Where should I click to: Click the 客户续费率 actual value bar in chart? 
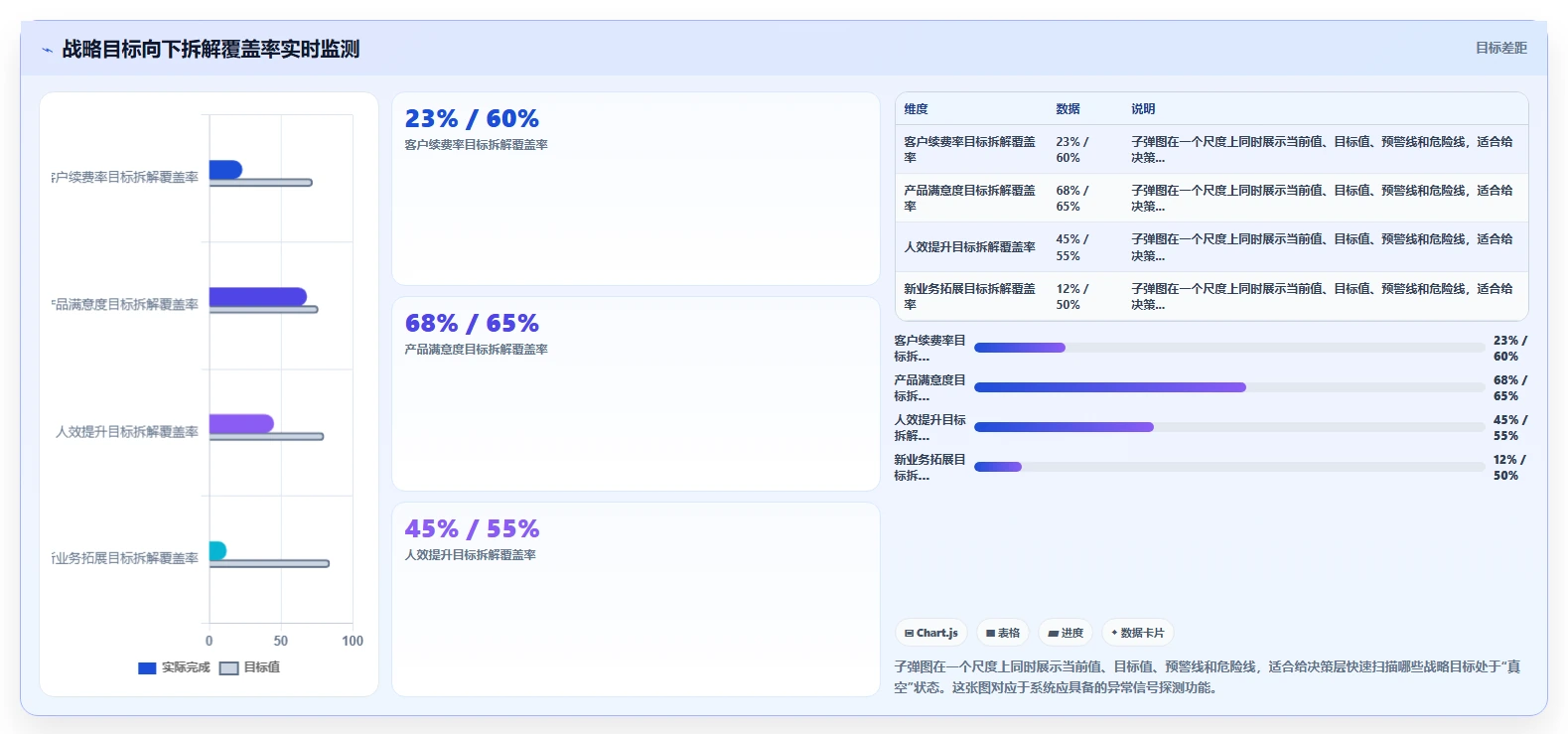pyautogui.click(x=225, y=170)
